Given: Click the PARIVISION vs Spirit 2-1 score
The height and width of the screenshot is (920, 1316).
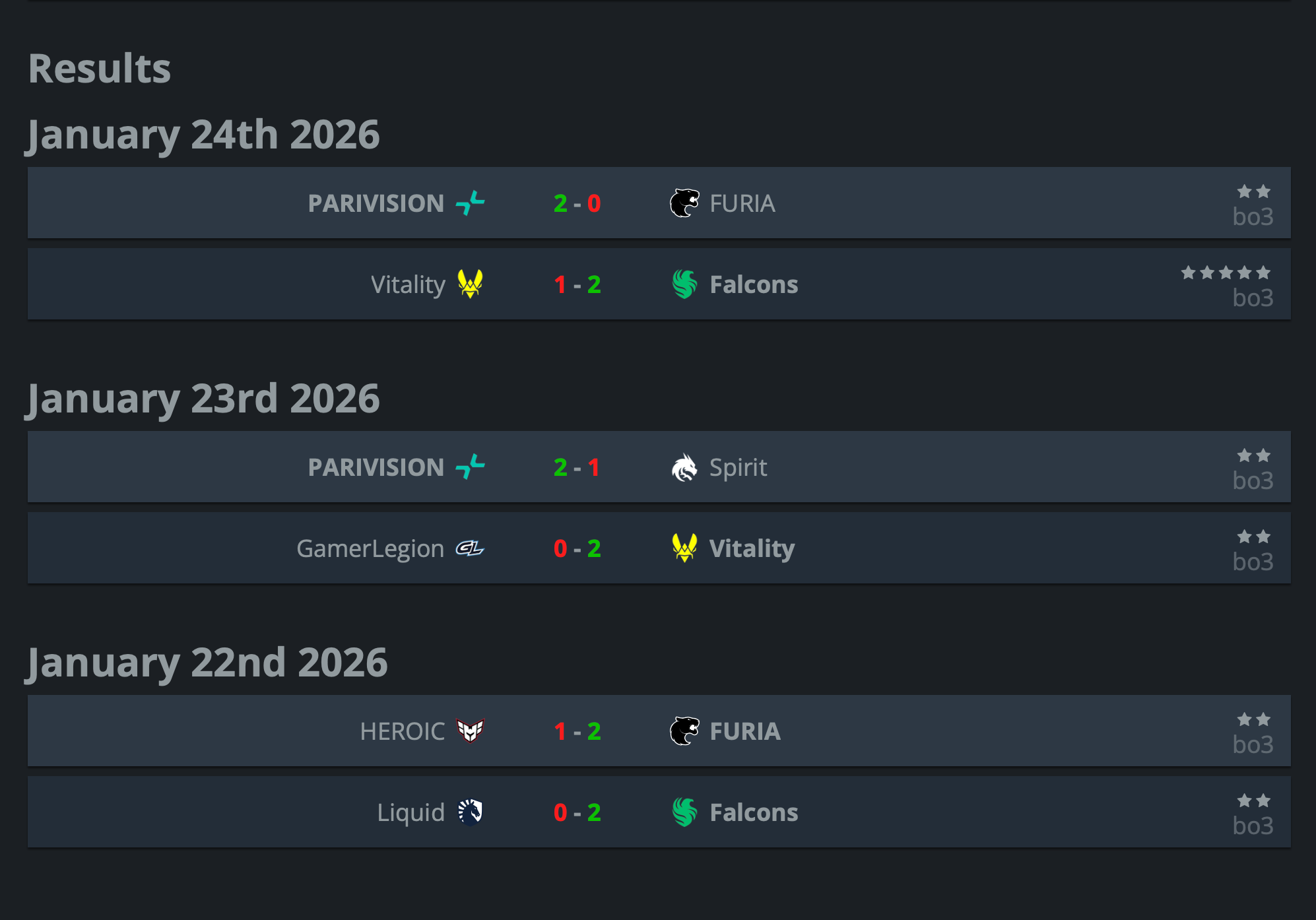Looking at the screenshot, I should (x=577, y=467).
